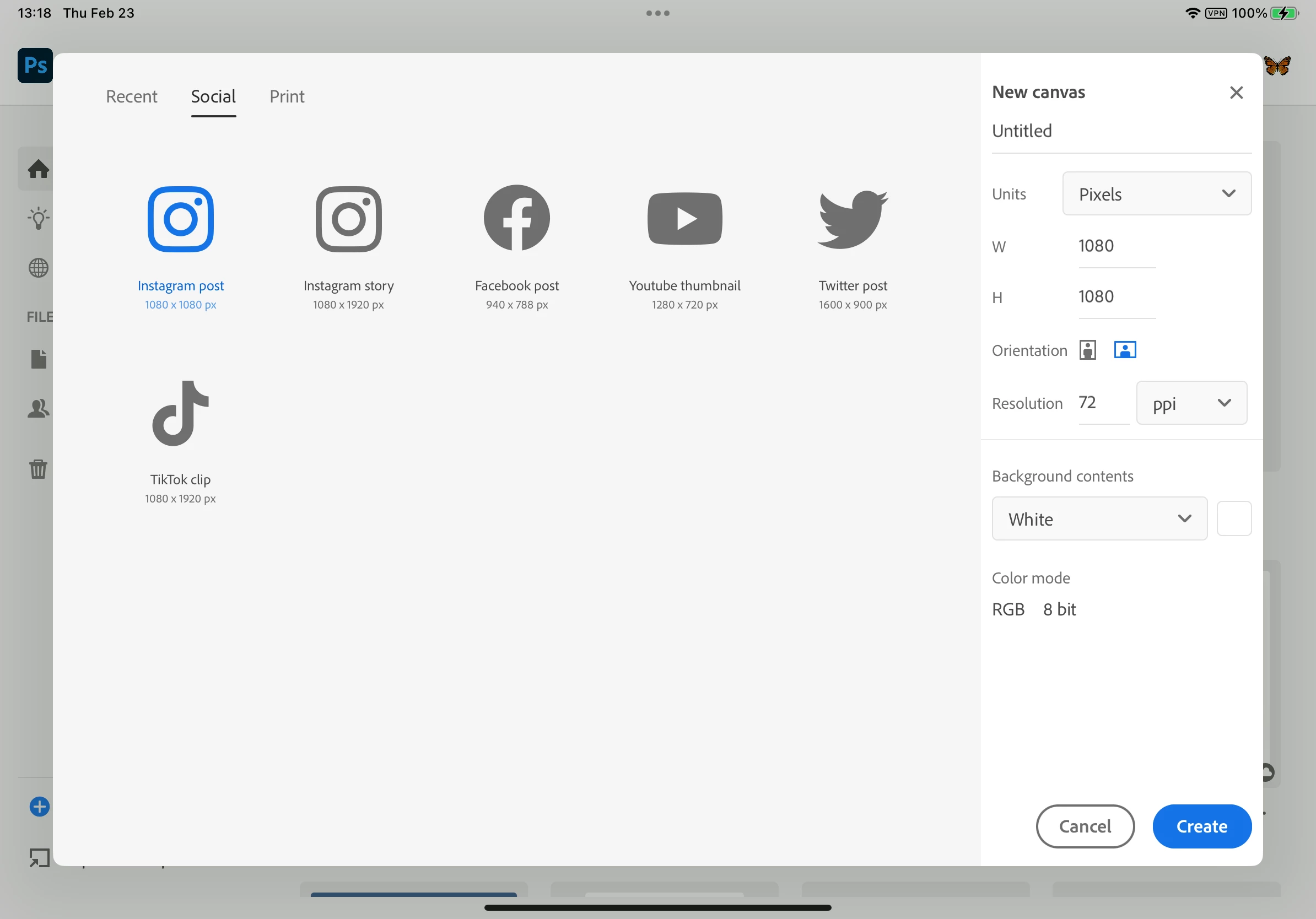Open the Units Pixels dropdown
Image resolution: width=1316 pixels, height=919 pixels.
pos(1156,194)
